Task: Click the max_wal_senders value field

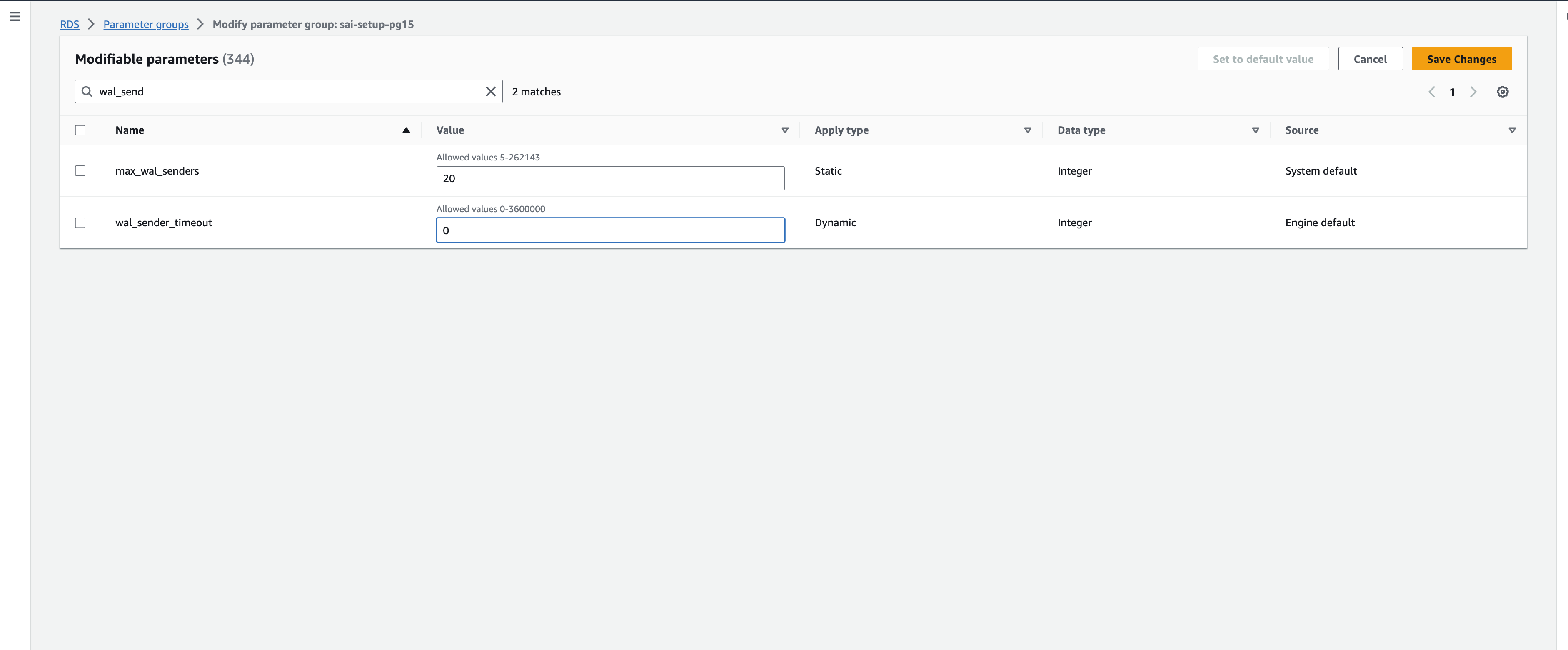Action: point(610,178)
